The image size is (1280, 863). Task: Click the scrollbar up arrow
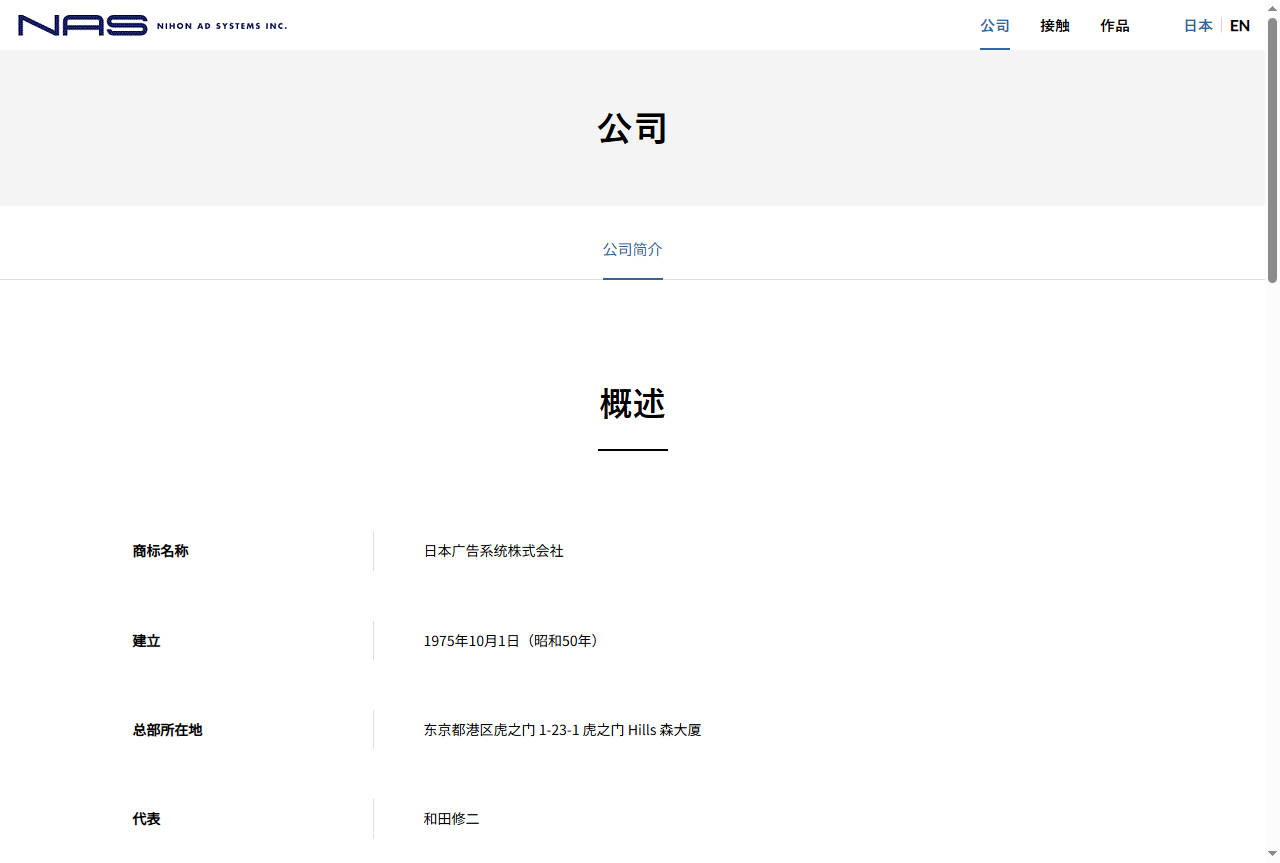click(1273, 6)
